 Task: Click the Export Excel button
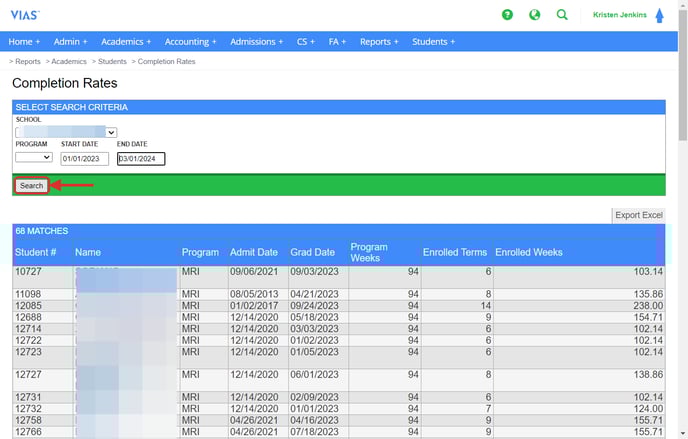[x=638, y=215]
